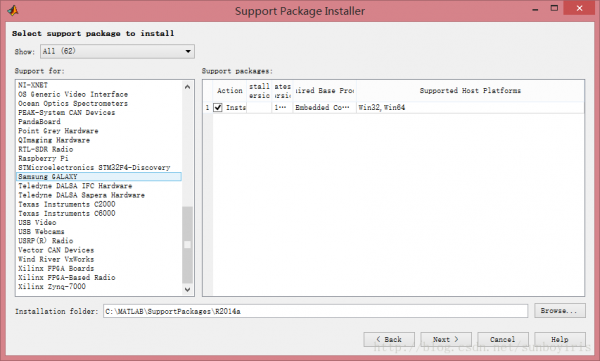Viewport: 600px width, 361px height.
Task: Go to the Next step
Action: tap(446, 339)
